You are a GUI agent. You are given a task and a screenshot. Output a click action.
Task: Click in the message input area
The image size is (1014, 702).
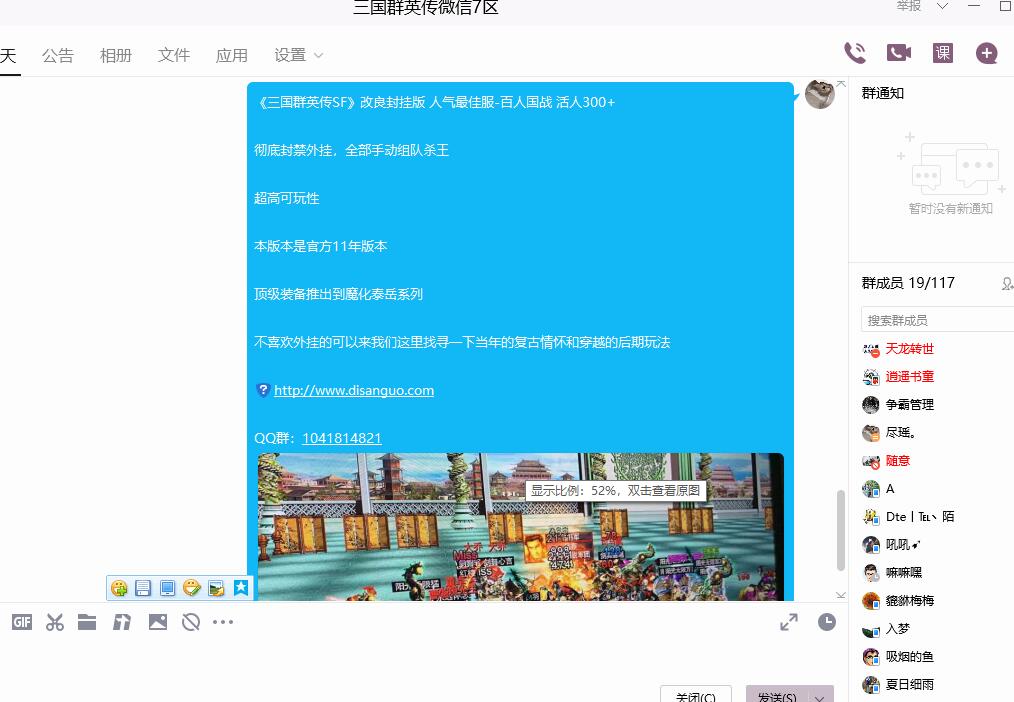(x=414, y=659)
